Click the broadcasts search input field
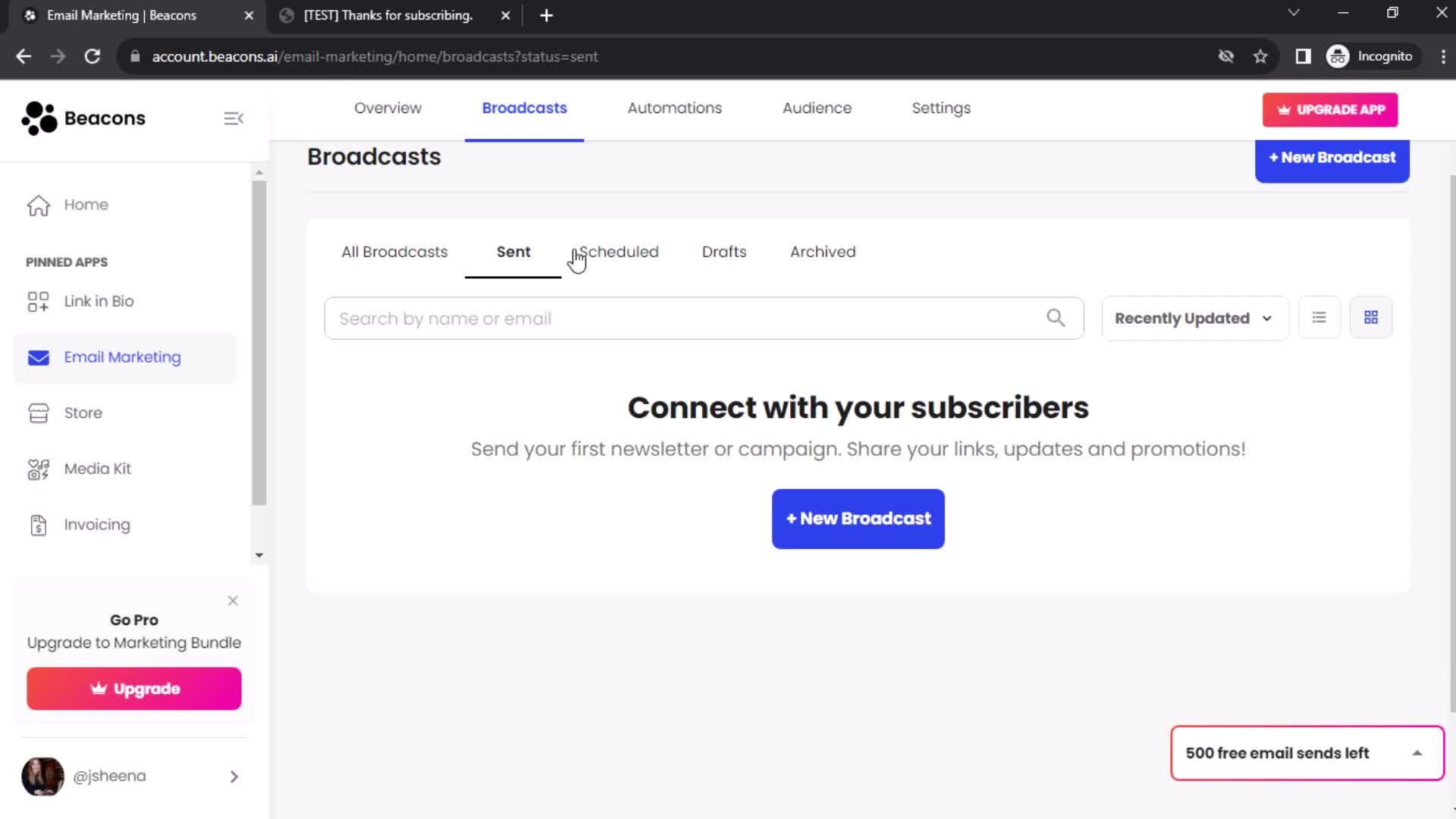Screen dimensions: 1456x819 (x=703, y=318)
